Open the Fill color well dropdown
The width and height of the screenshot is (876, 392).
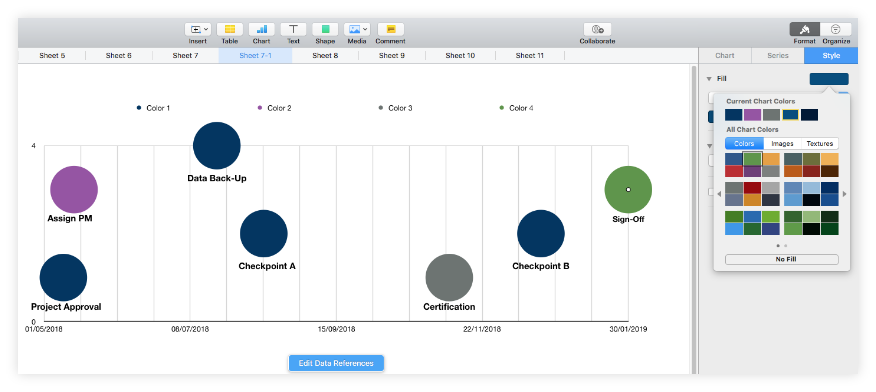click(x=829, y=79)
